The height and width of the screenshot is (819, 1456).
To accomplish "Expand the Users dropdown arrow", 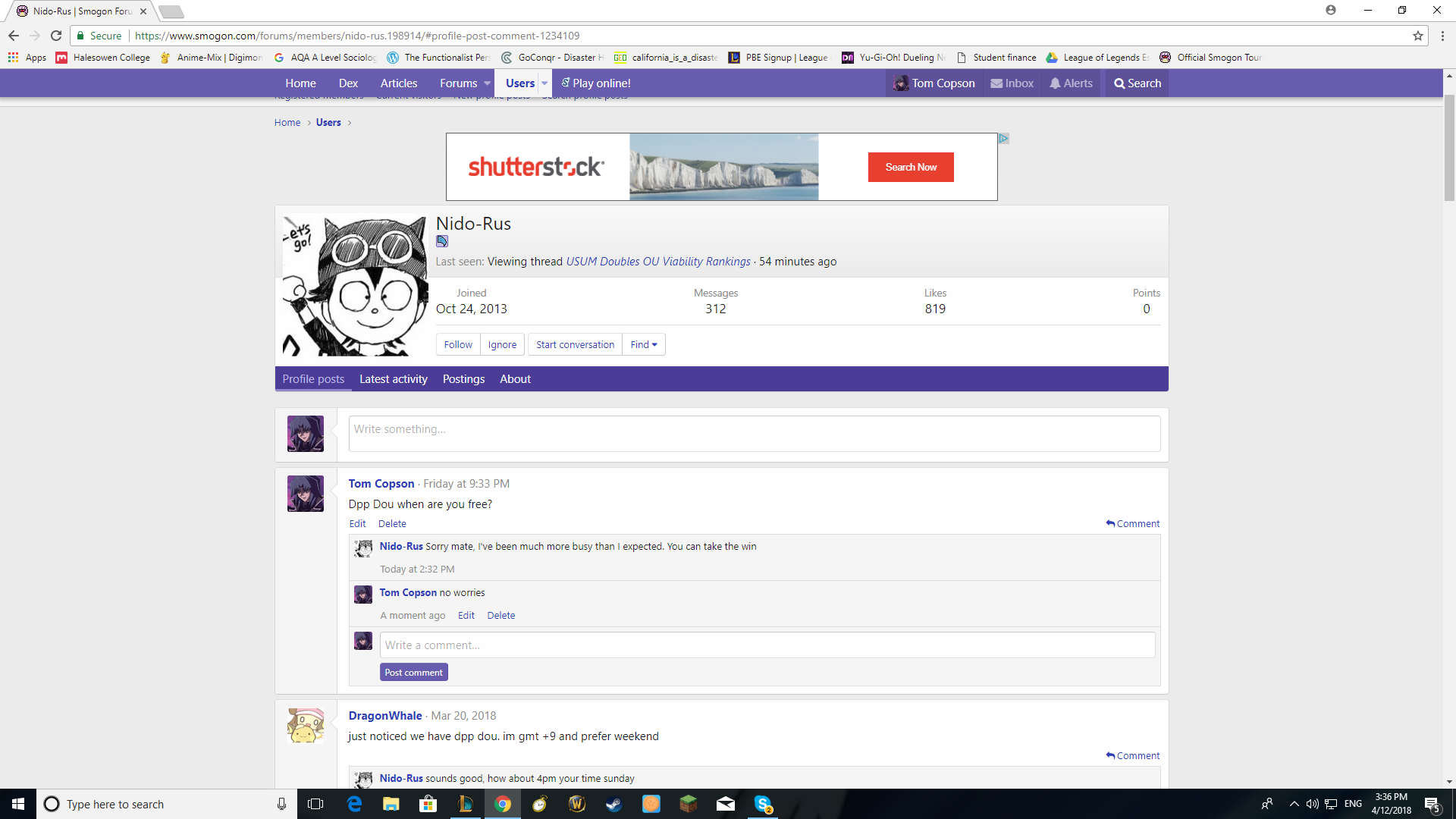I will [544, 83].
